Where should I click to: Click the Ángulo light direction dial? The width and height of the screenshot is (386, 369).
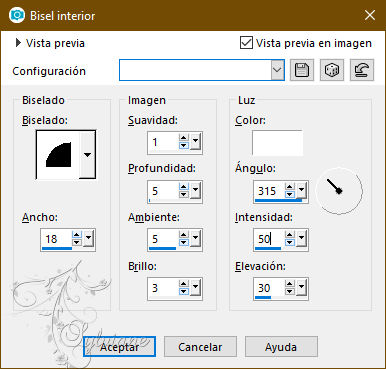(x=339, y=191)
